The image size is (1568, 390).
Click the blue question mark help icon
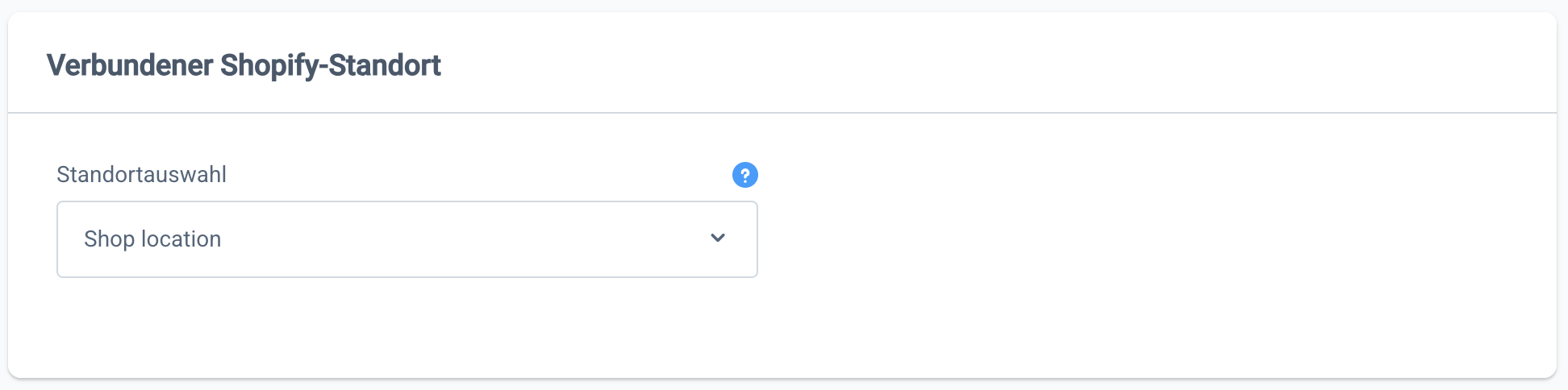click(744, 175)
